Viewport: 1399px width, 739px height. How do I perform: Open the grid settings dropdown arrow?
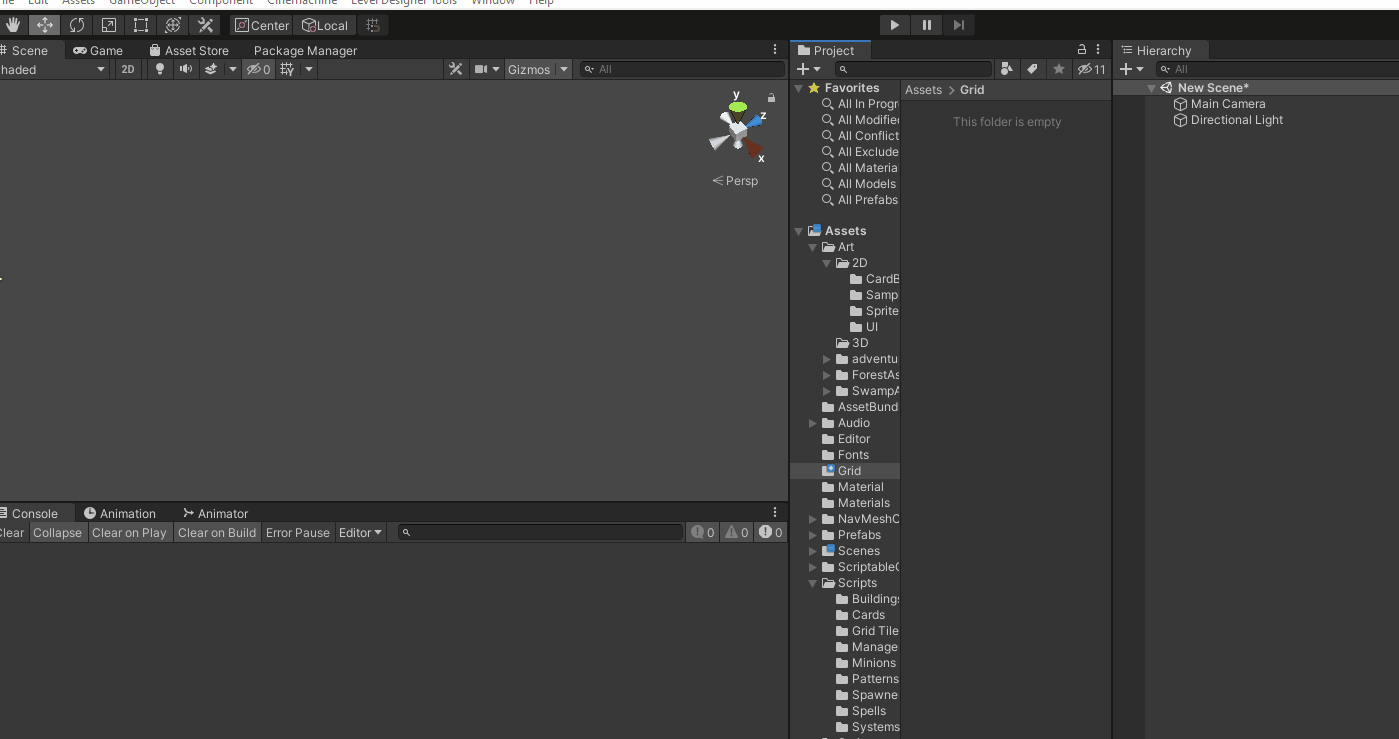[309, 69]
